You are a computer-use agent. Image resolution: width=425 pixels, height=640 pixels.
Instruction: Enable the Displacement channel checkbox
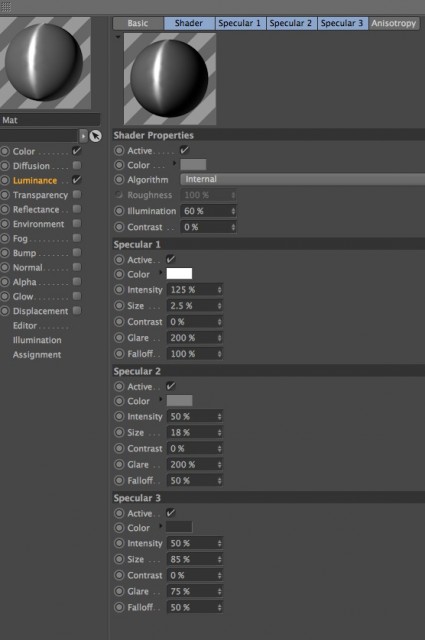click(76, 311)
